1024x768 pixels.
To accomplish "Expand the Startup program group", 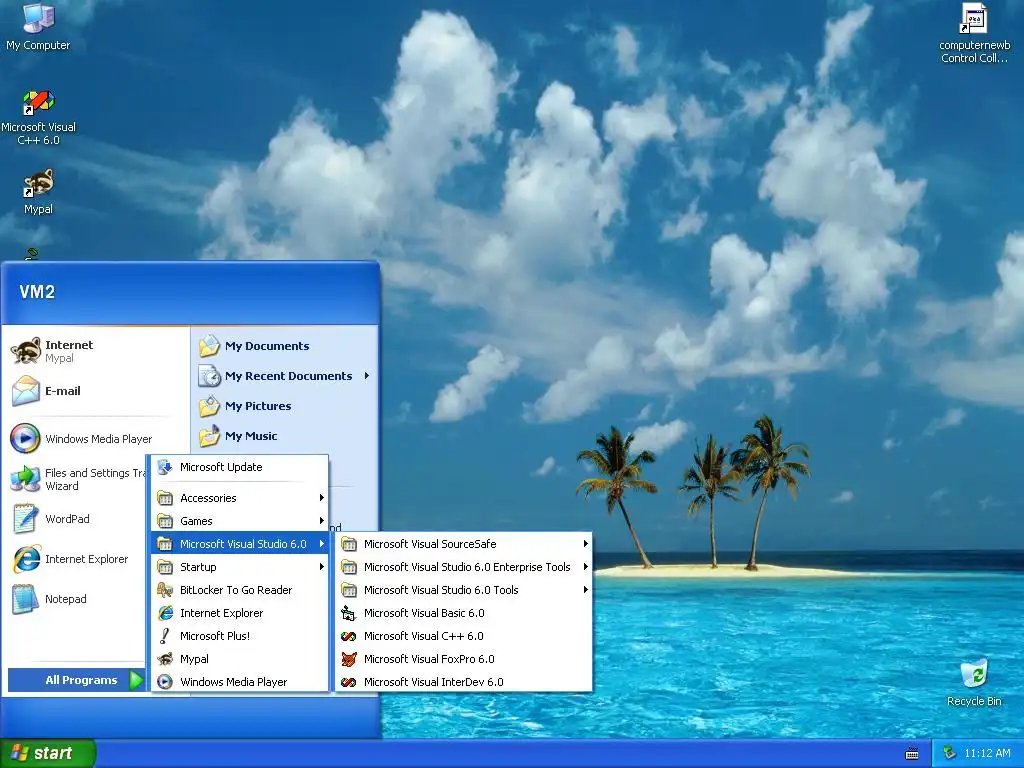I will [240, 567].
